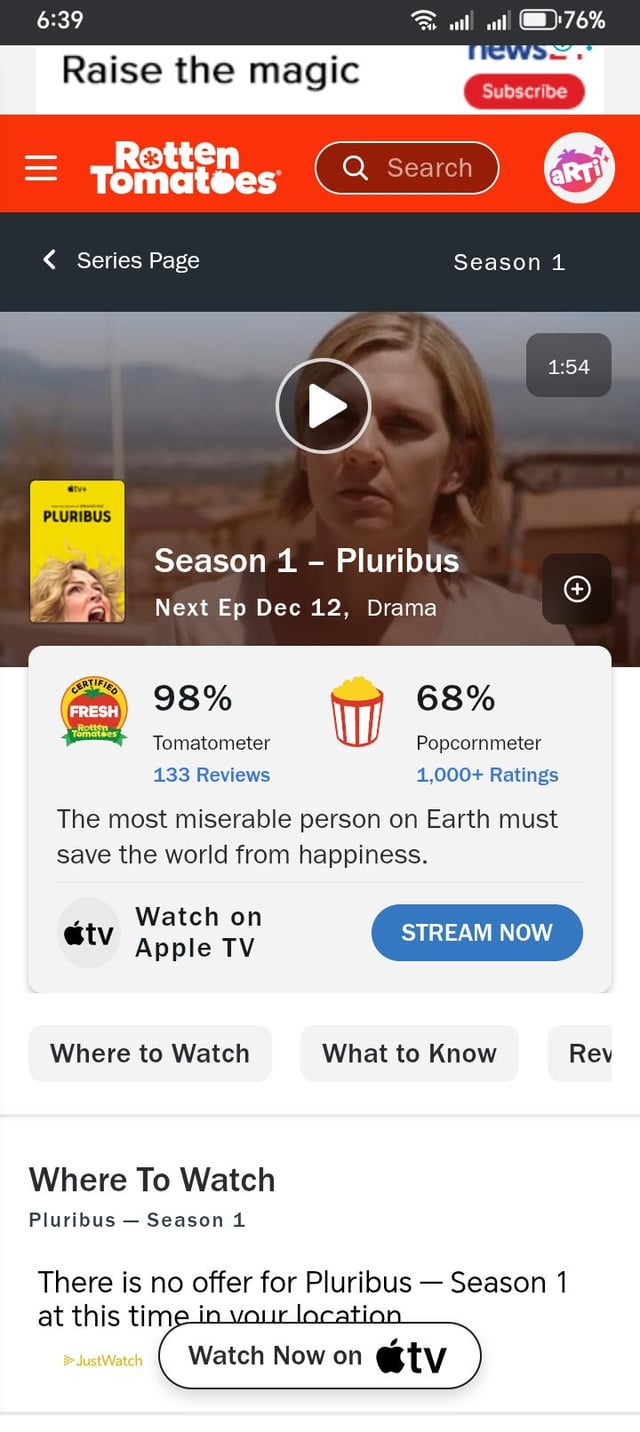
Task: Click the Search field
Action: [407, 168]
